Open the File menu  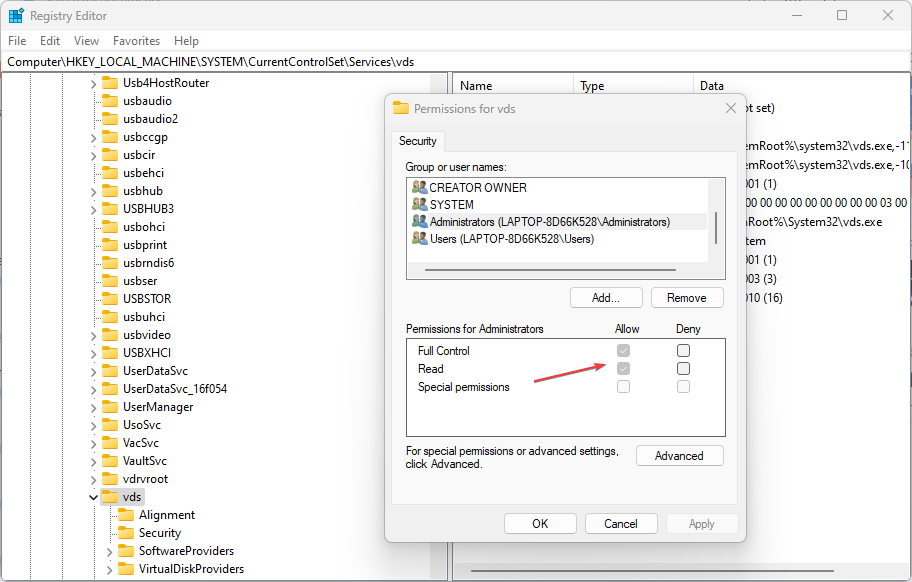pos(17,41)
